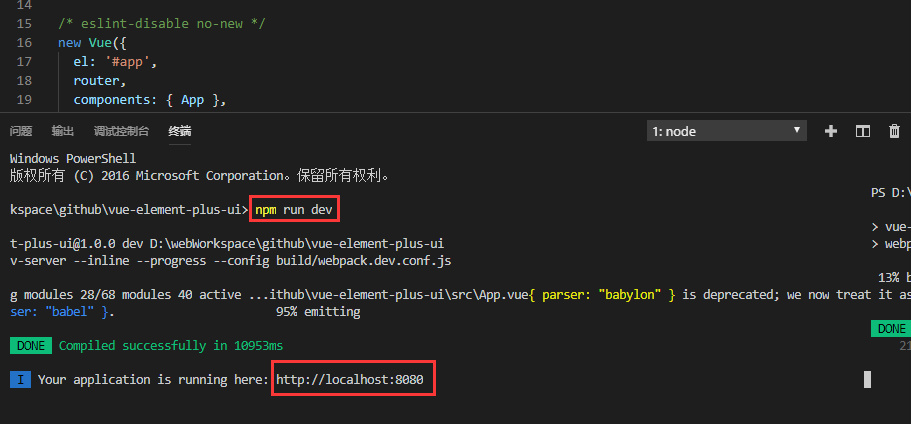Viewport: 911px width, 424px height.
Task: Click the green DONE badge before 'Compiled successfully'
Action: (x=31, y=346)
